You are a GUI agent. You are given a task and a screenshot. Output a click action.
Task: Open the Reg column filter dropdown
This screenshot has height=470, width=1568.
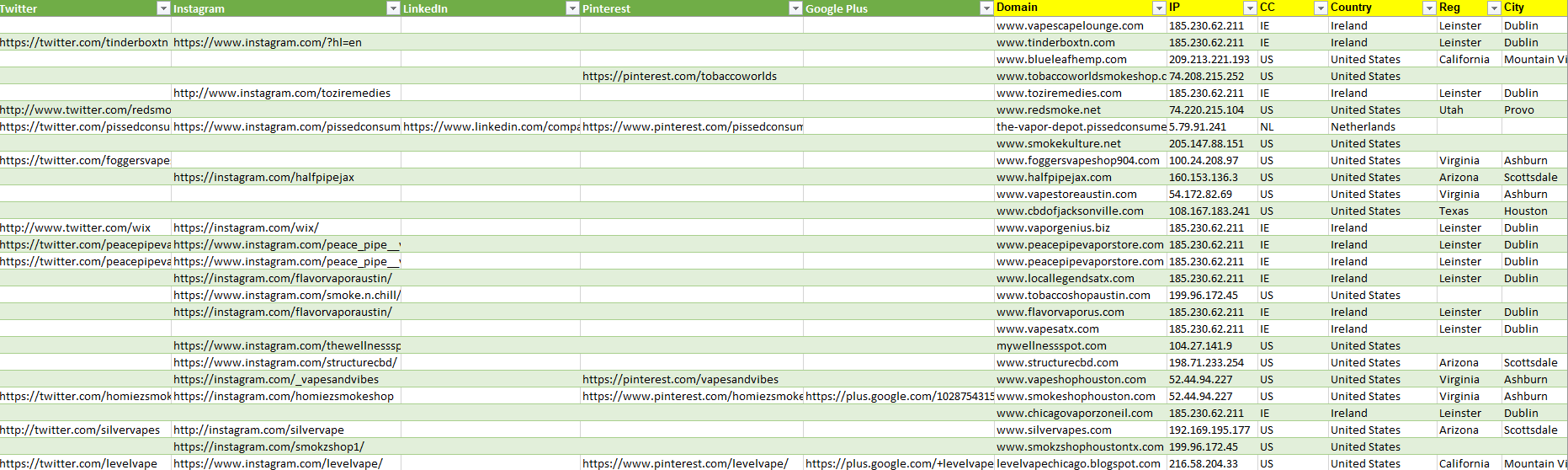pos(1494,8)
